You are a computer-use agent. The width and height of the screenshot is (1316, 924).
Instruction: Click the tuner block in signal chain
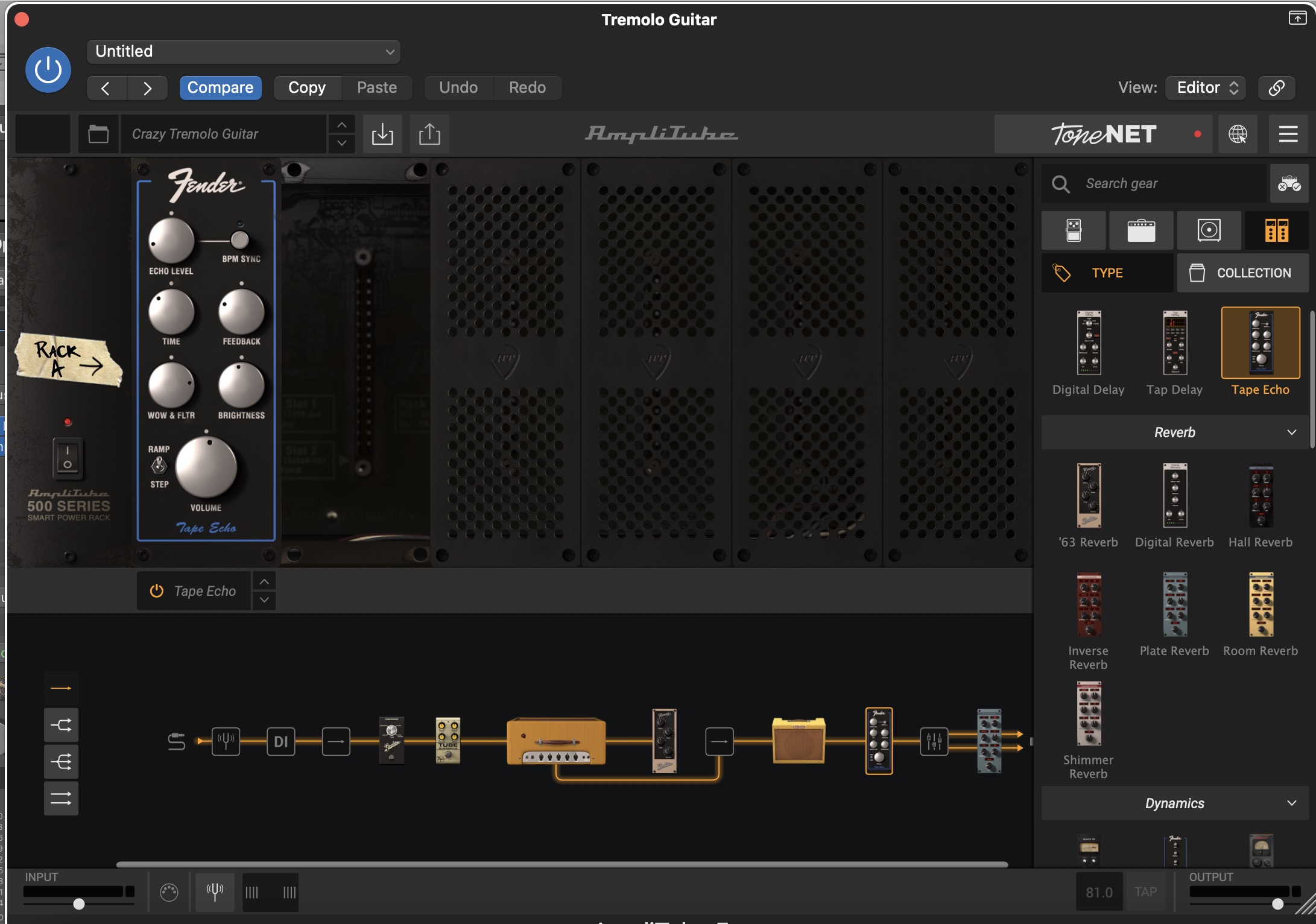click(x=226, y=741)
